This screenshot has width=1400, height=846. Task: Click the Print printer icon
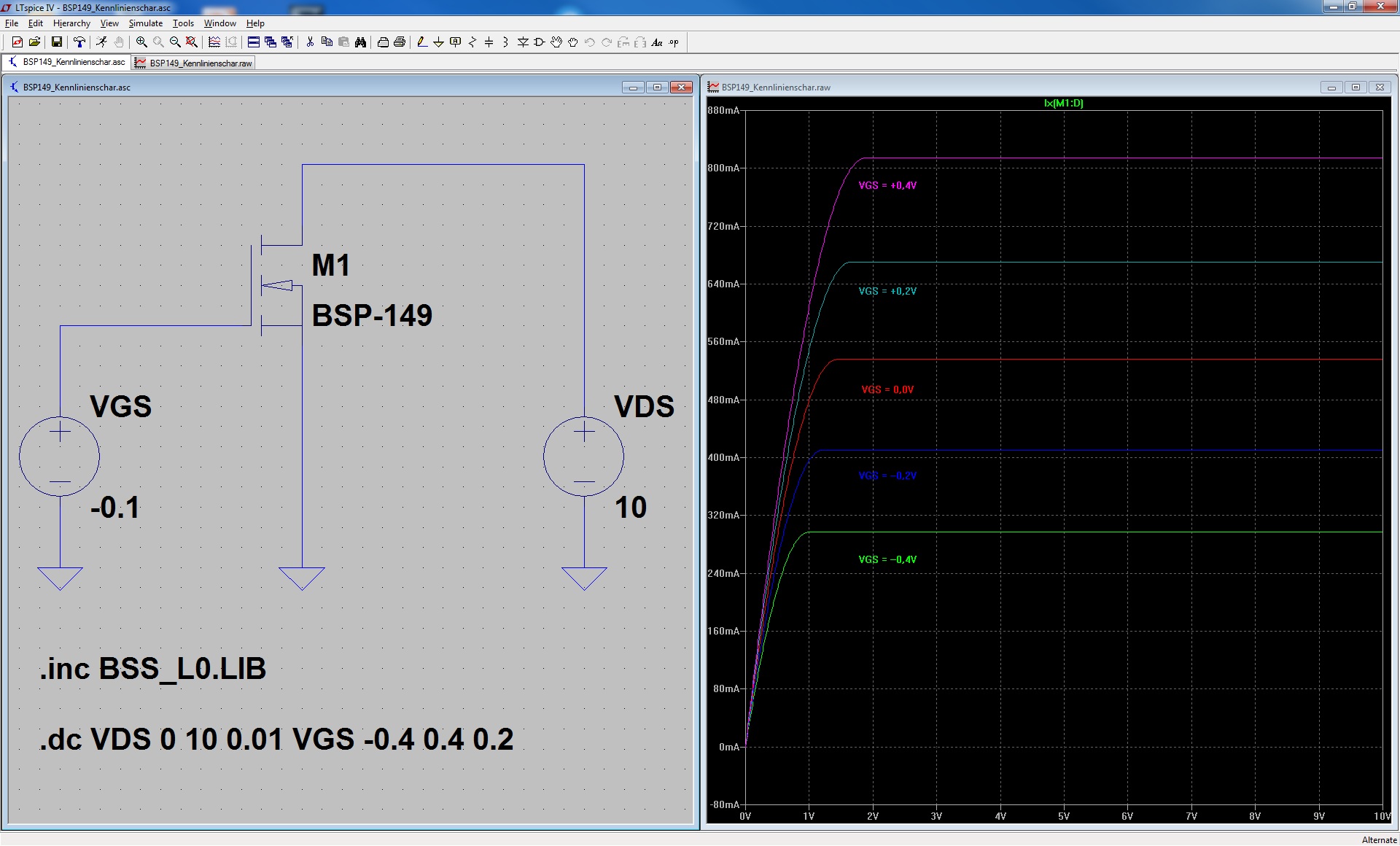400,42
